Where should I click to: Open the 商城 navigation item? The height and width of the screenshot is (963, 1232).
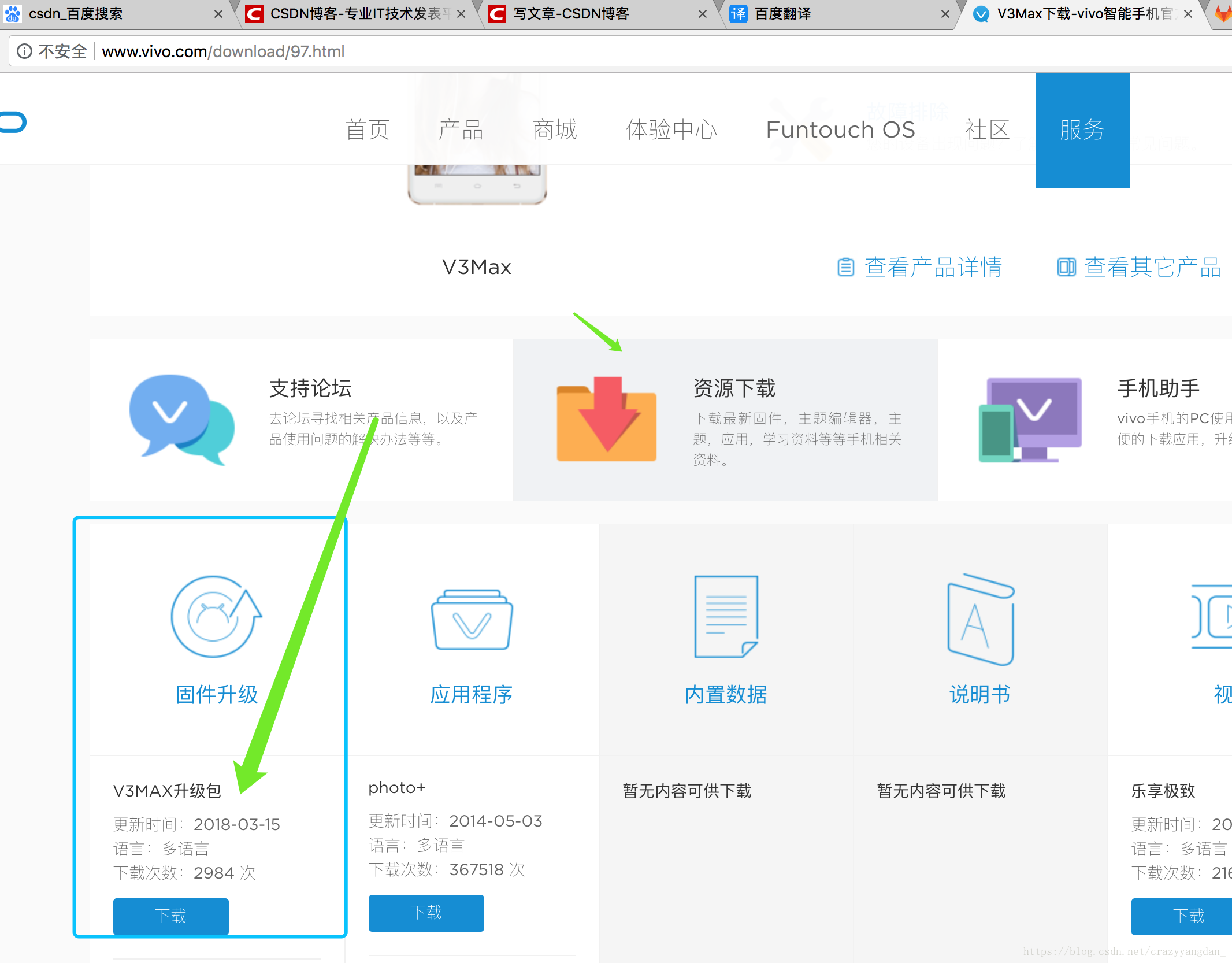(x=555, y=129)
